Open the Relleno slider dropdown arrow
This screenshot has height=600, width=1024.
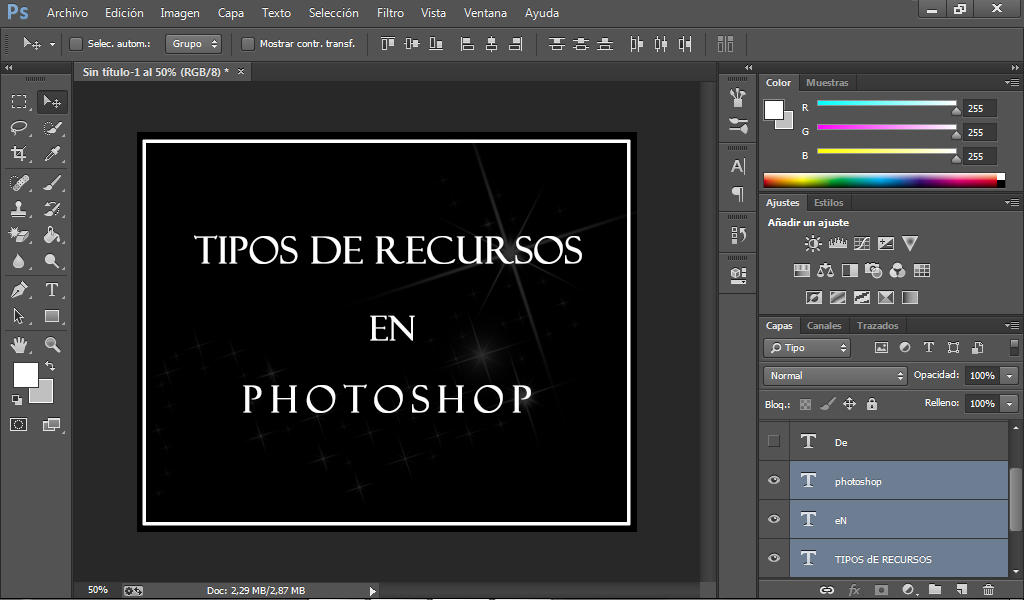(1010, 403)
